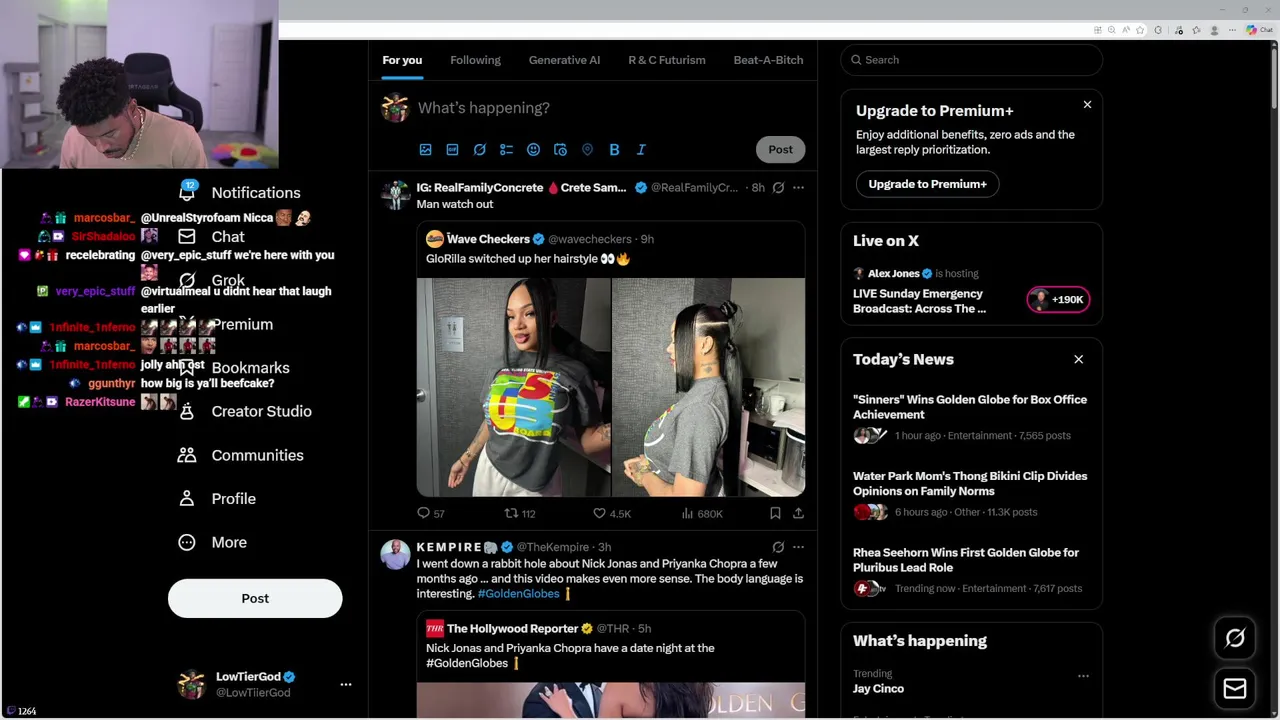Open options for Jay Cinco trending topic
The width and height of the screenshot is (1280, 720).
coord(1083,676)
